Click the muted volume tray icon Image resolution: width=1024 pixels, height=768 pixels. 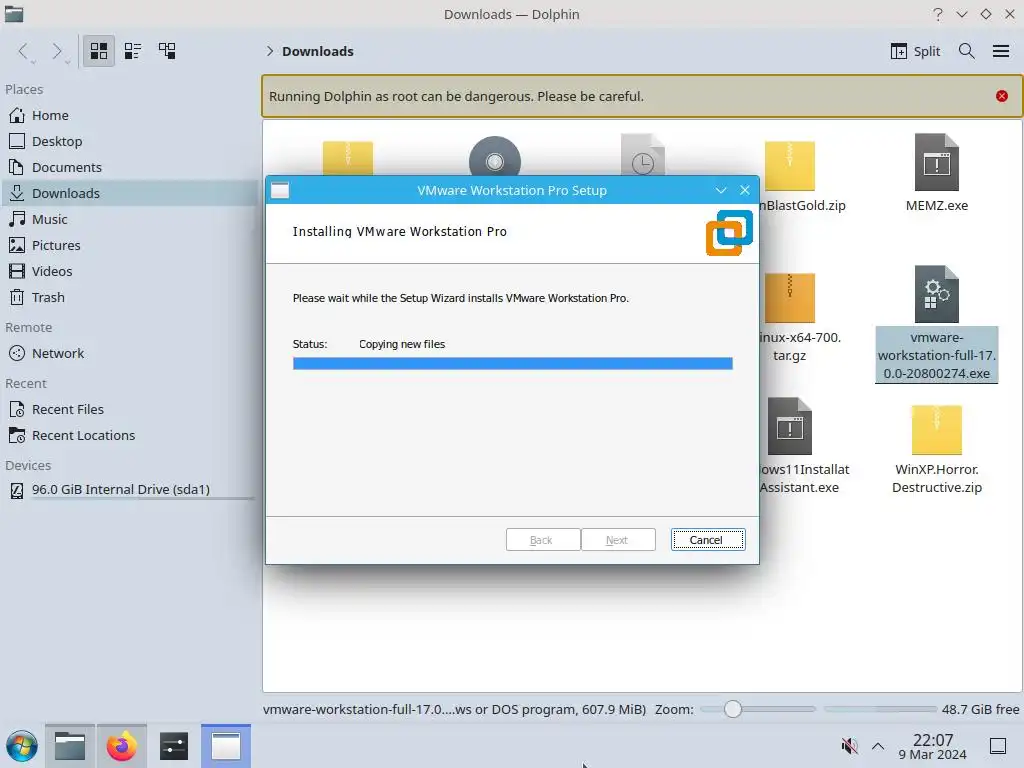point(849,746)
